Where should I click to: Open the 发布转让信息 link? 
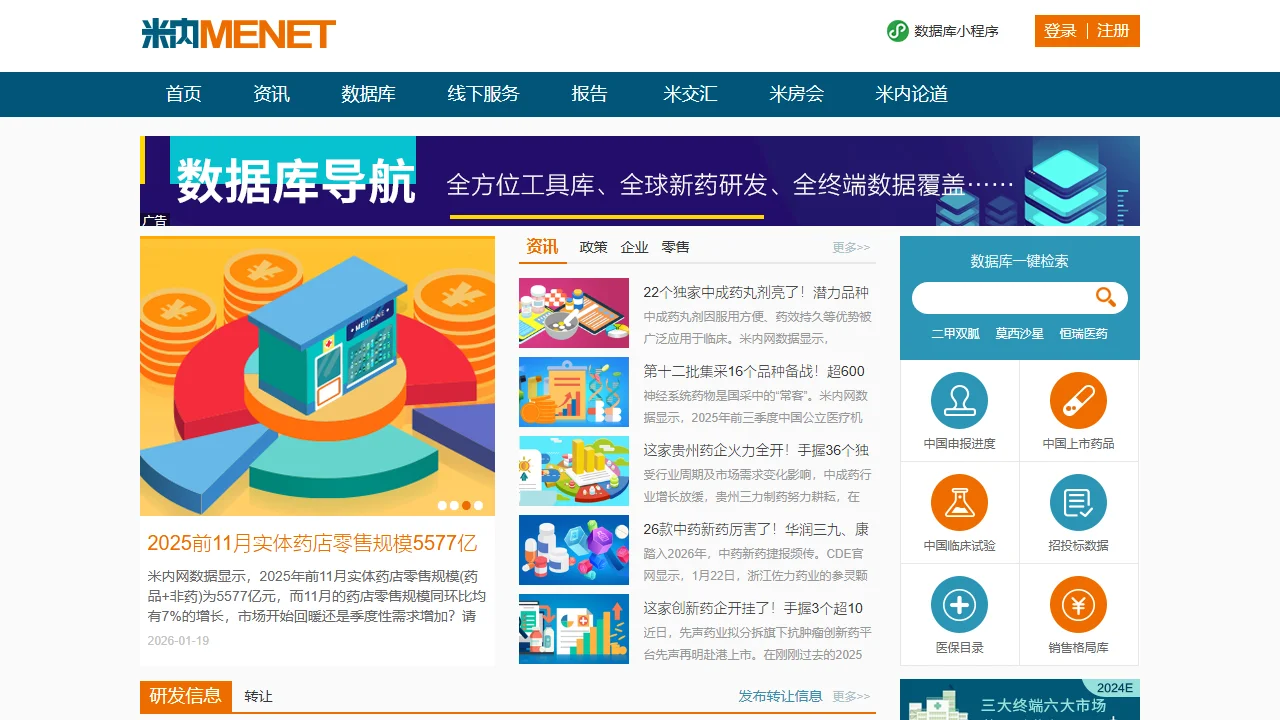click(780, 696)
